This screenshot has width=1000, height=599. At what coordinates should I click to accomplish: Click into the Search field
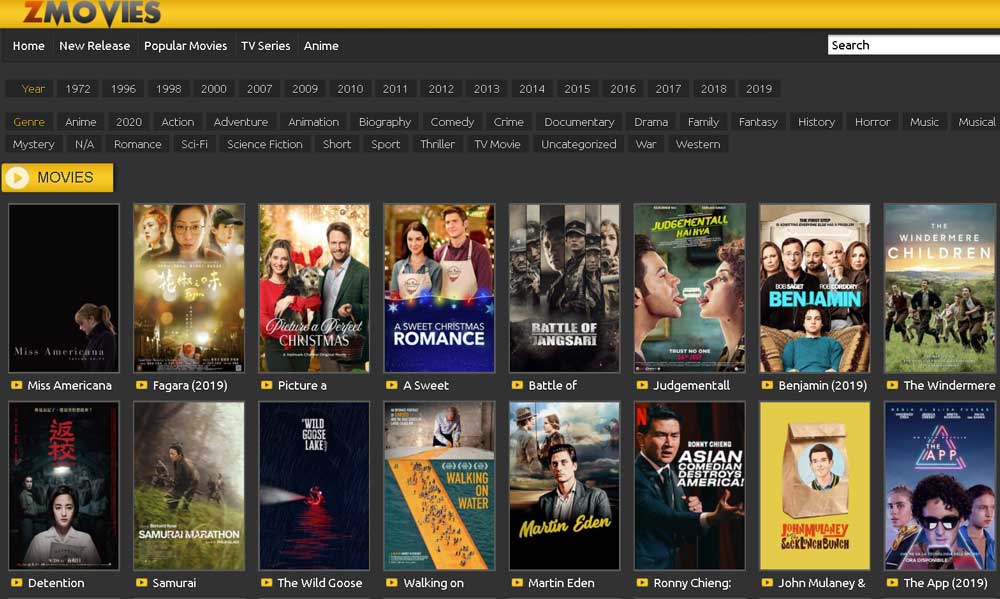[913, 45]
